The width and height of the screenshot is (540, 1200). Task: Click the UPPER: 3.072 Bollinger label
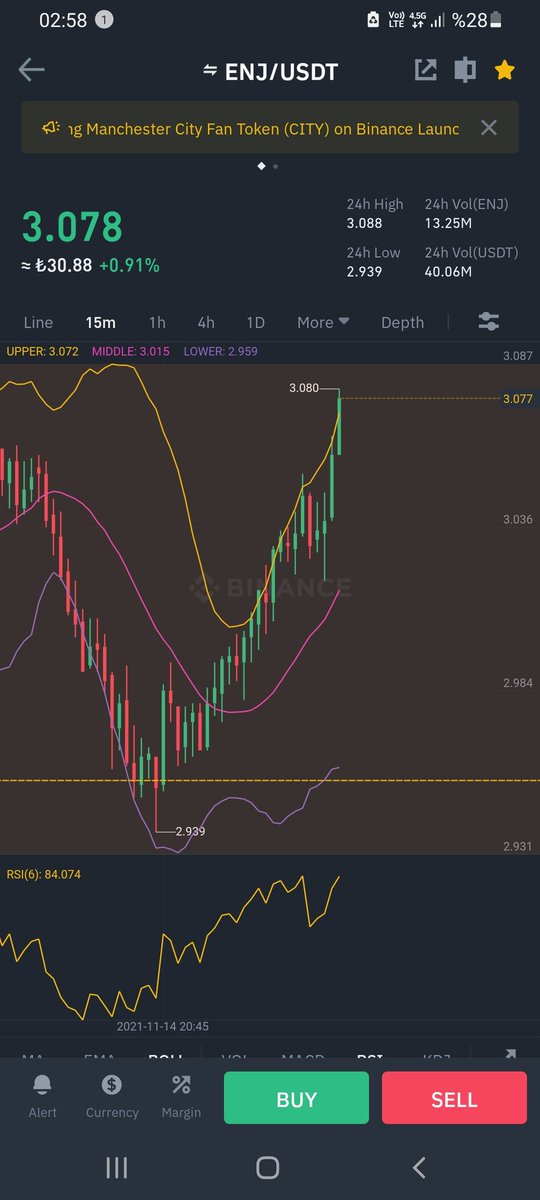(44, 351)
